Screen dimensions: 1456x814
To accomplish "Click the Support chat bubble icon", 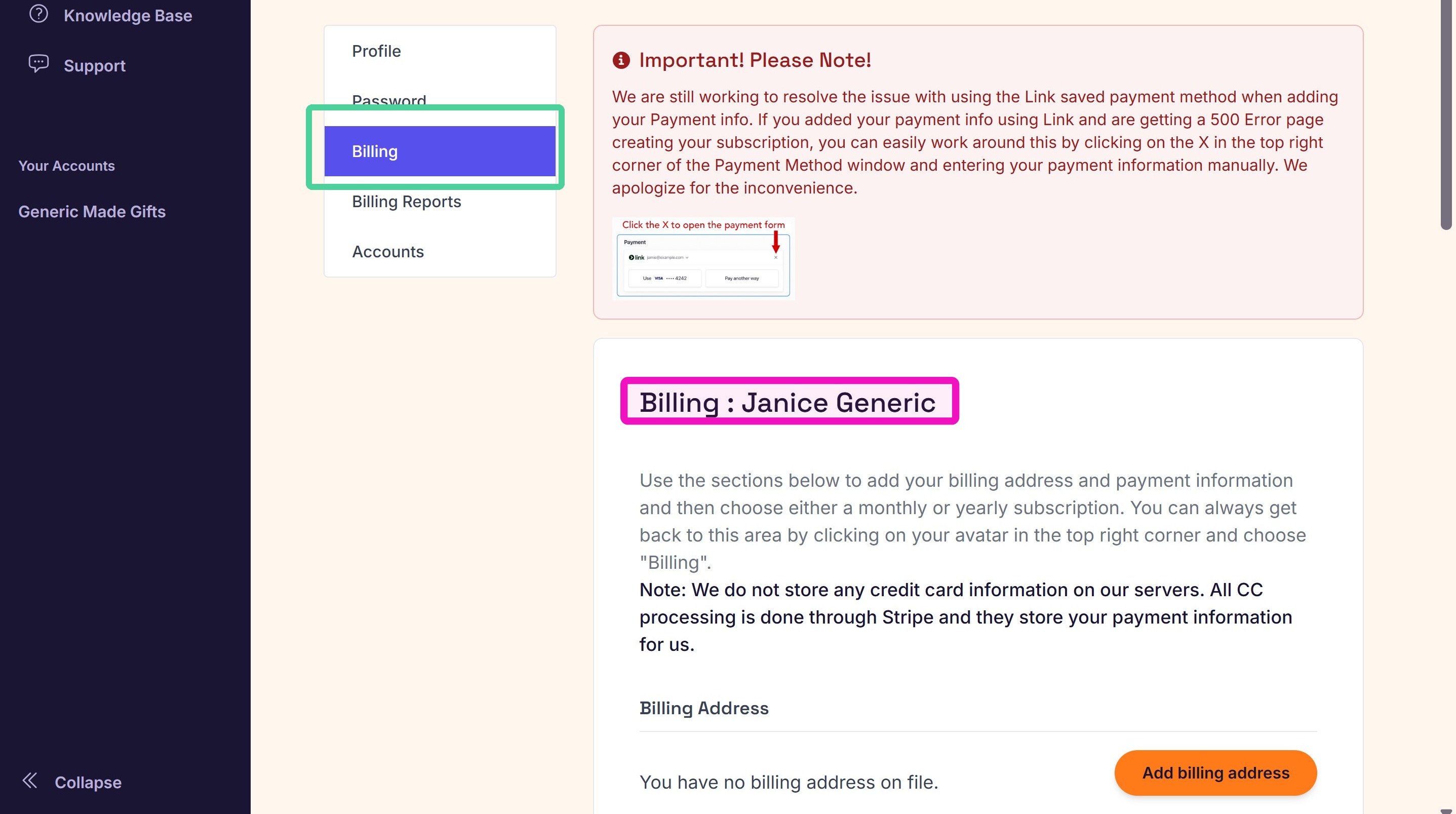I will pyautogui.click(x=38, y=64).
